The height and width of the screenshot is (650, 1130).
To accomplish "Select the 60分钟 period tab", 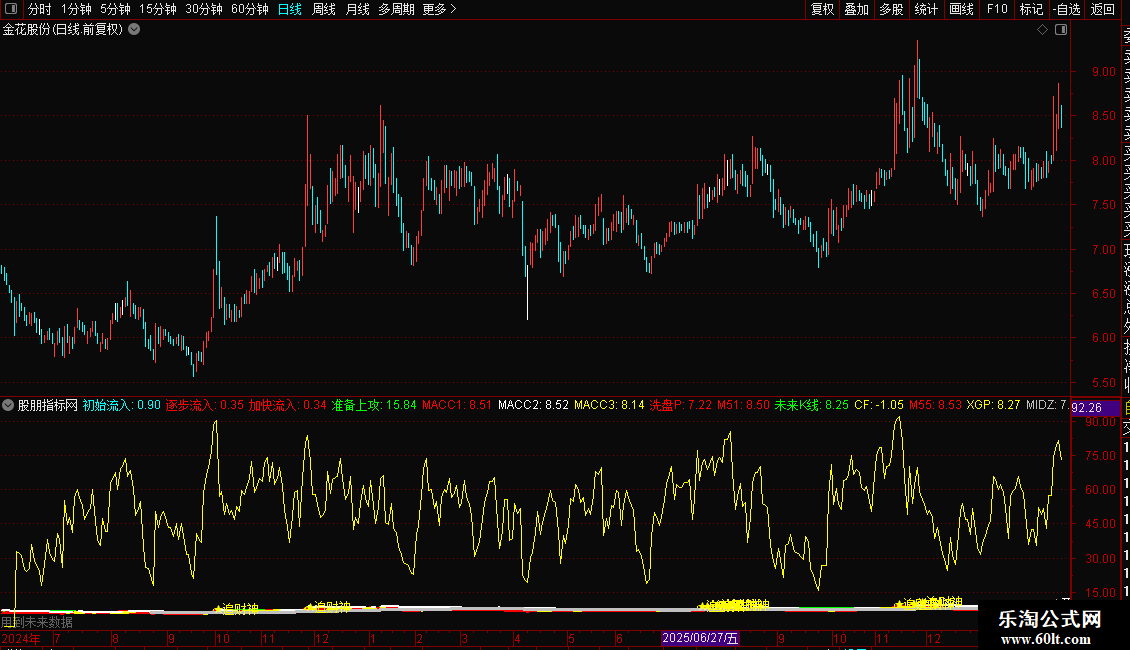I will tap(250, 9).
